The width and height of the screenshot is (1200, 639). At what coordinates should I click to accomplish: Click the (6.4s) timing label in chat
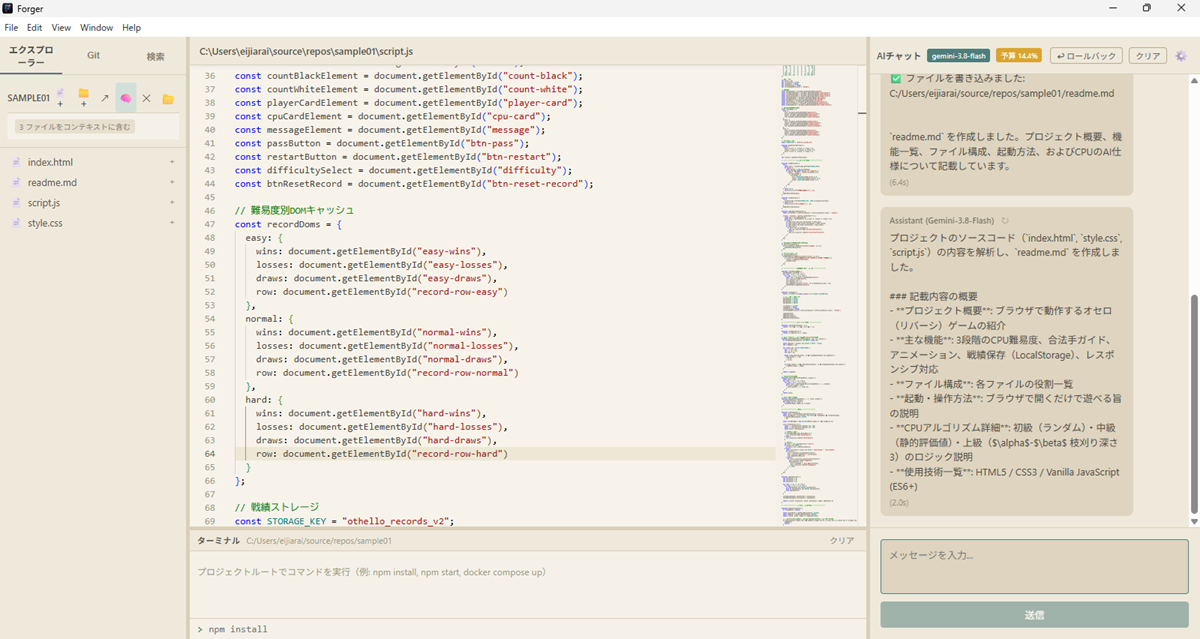coord(899,183)
